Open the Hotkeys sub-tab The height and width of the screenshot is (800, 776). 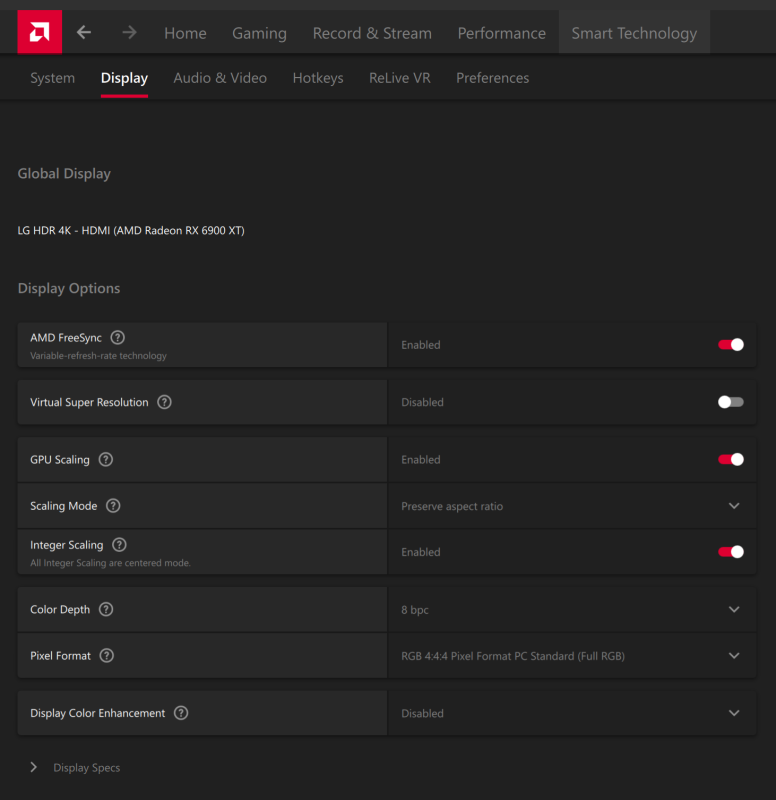pyautogui.click(x=318, y=78)
